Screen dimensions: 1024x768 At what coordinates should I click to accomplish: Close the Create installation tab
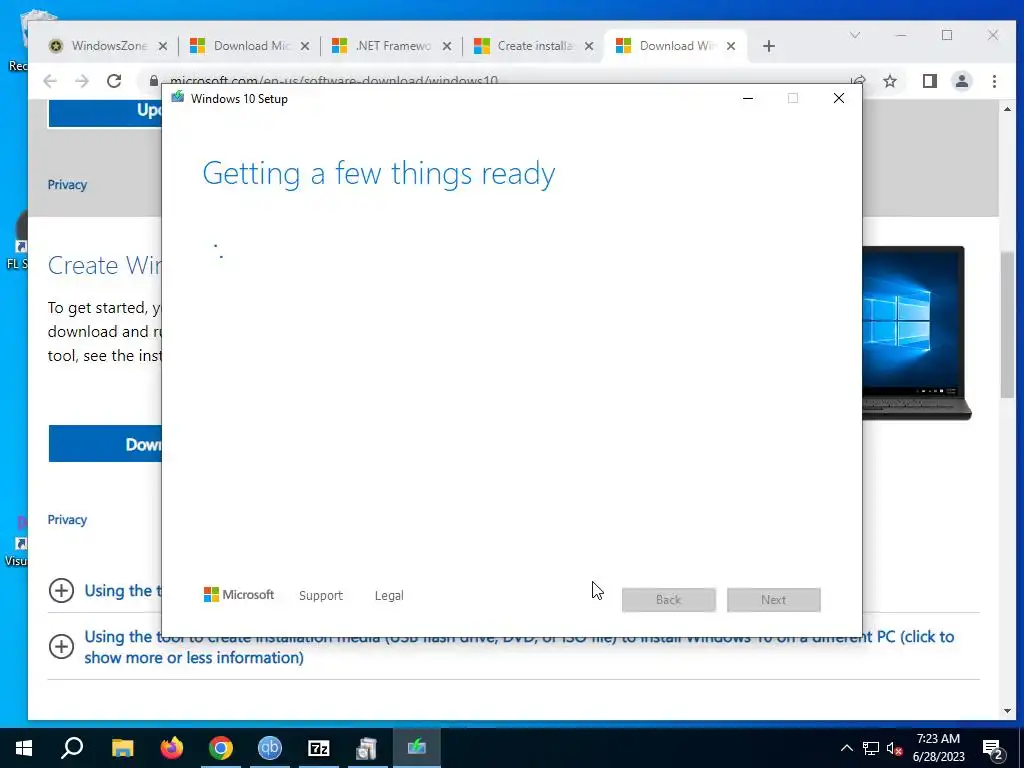(x=589, y=46)
